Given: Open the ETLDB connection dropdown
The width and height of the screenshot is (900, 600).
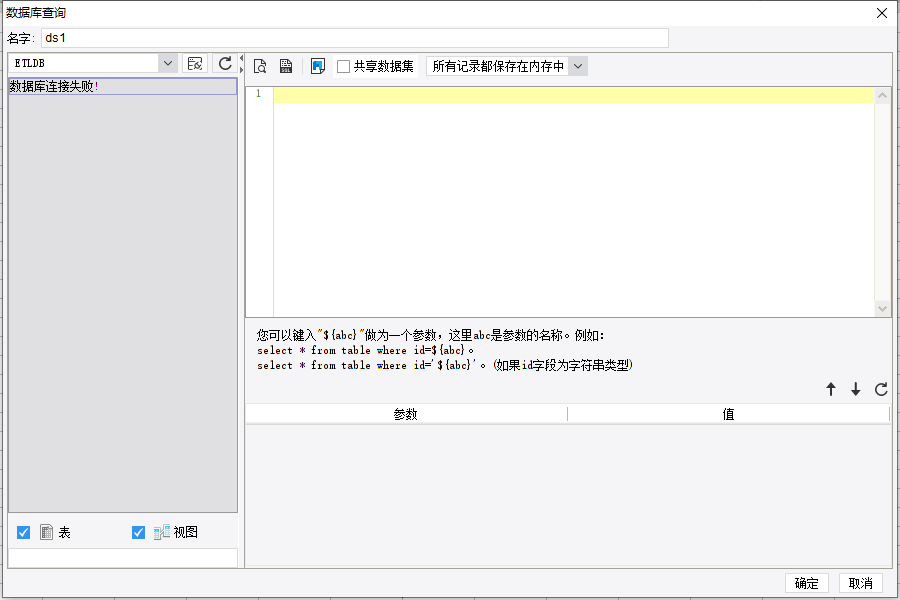Looking at the screenshot, I should click(167, 63).
